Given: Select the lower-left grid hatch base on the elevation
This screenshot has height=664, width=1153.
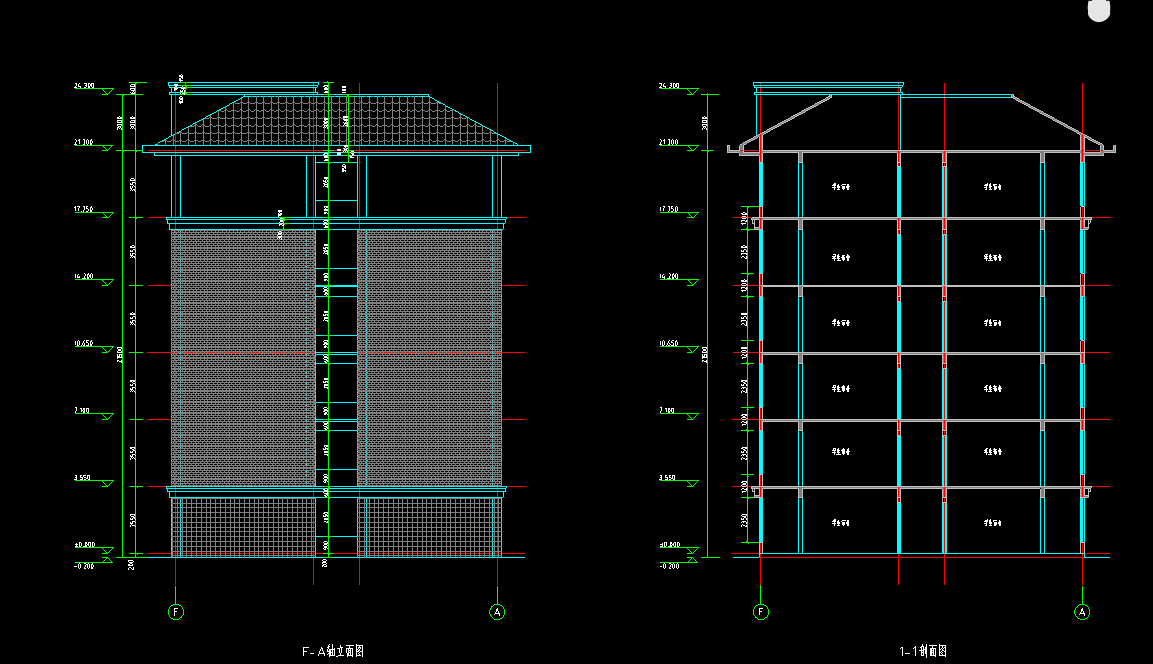Looking at the screenshot, I should click(x=242, y=525).
